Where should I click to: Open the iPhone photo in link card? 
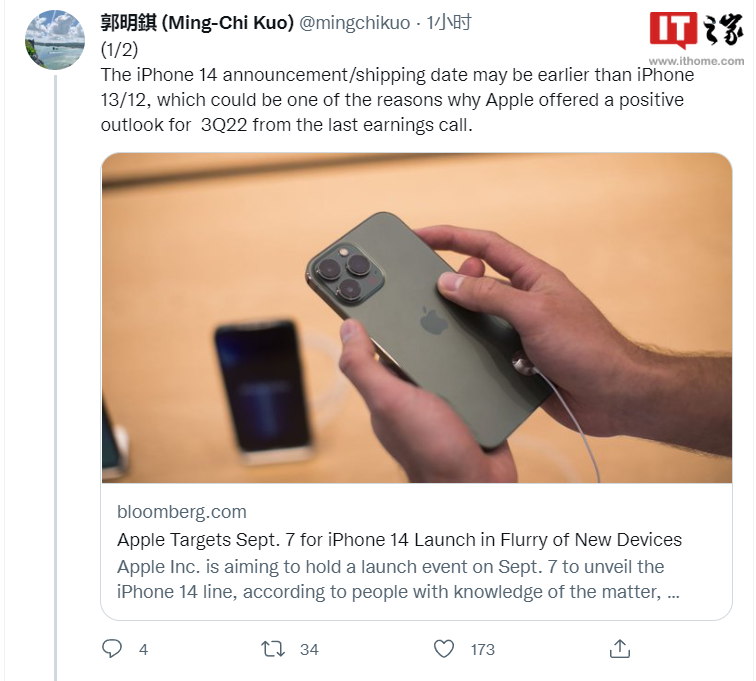(x=417, y=318)
